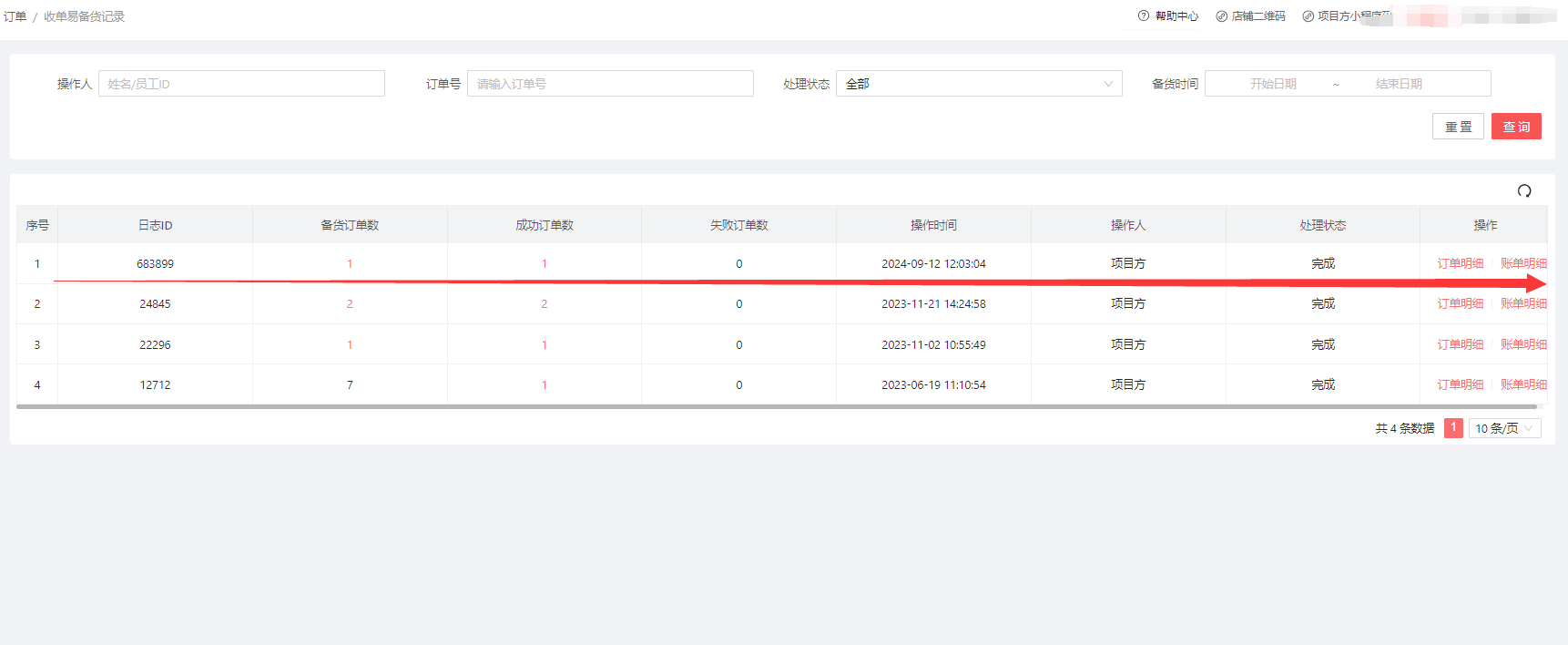The image size is (1568, 645).
Task: Click the 订单 breadcrumb item
Action: pos(15,16)
